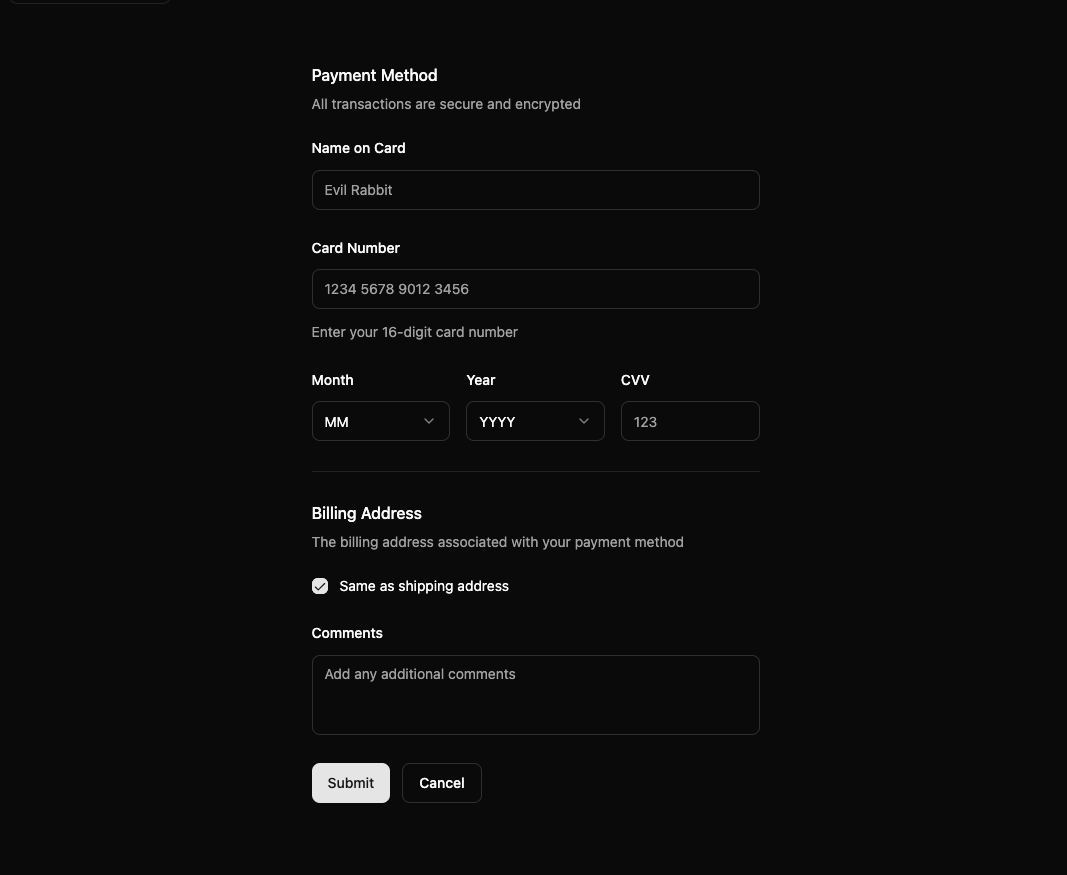
Task: Submit the payment form
Action: pos(350,783)
